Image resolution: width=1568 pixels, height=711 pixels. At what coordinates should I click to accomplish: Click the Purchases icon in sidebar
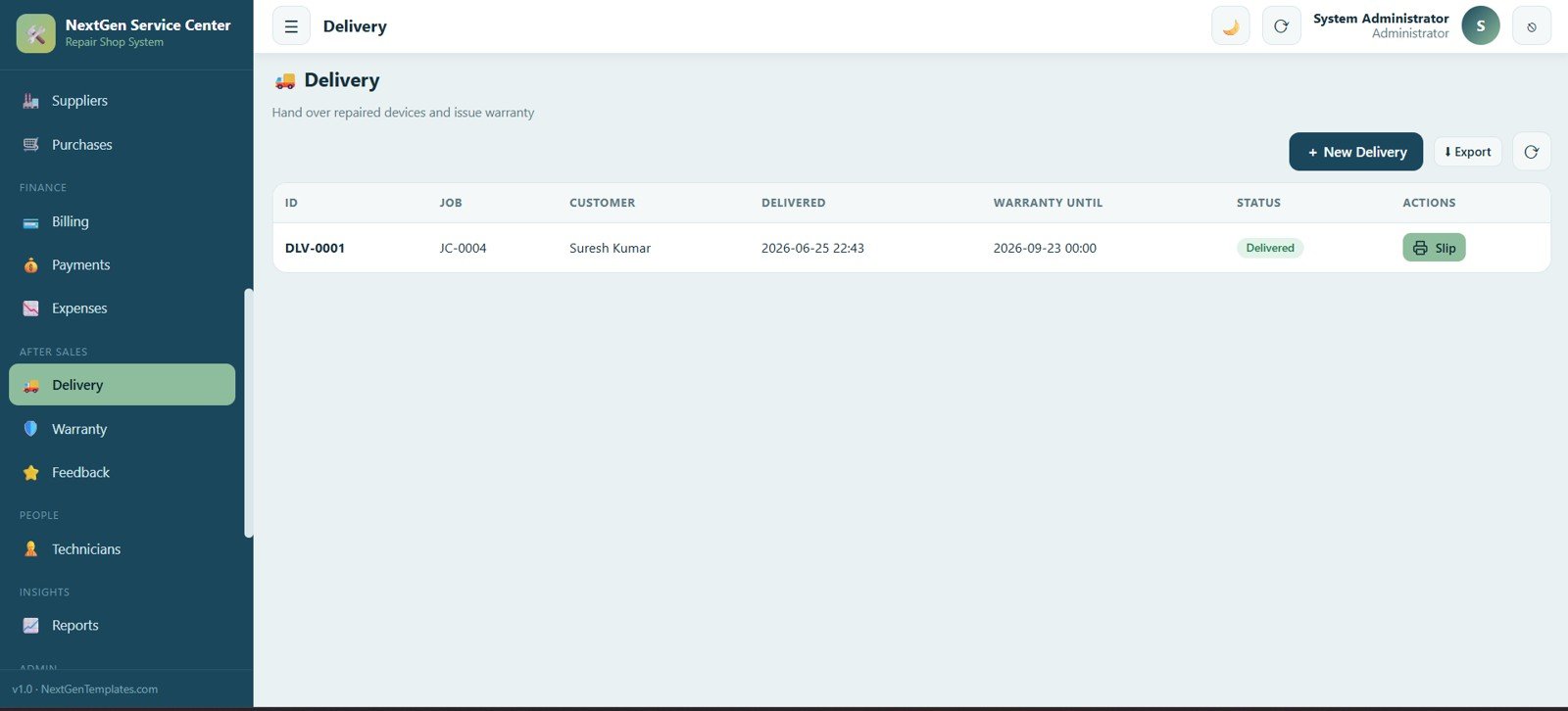point(31,145)
